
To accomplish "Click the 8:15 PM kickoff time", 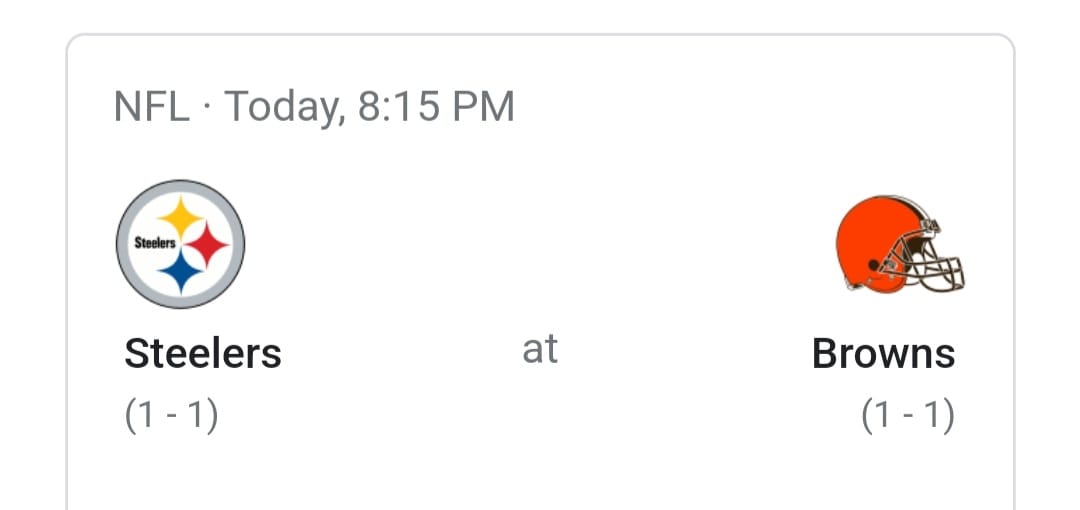I will [x=436, y=106].
